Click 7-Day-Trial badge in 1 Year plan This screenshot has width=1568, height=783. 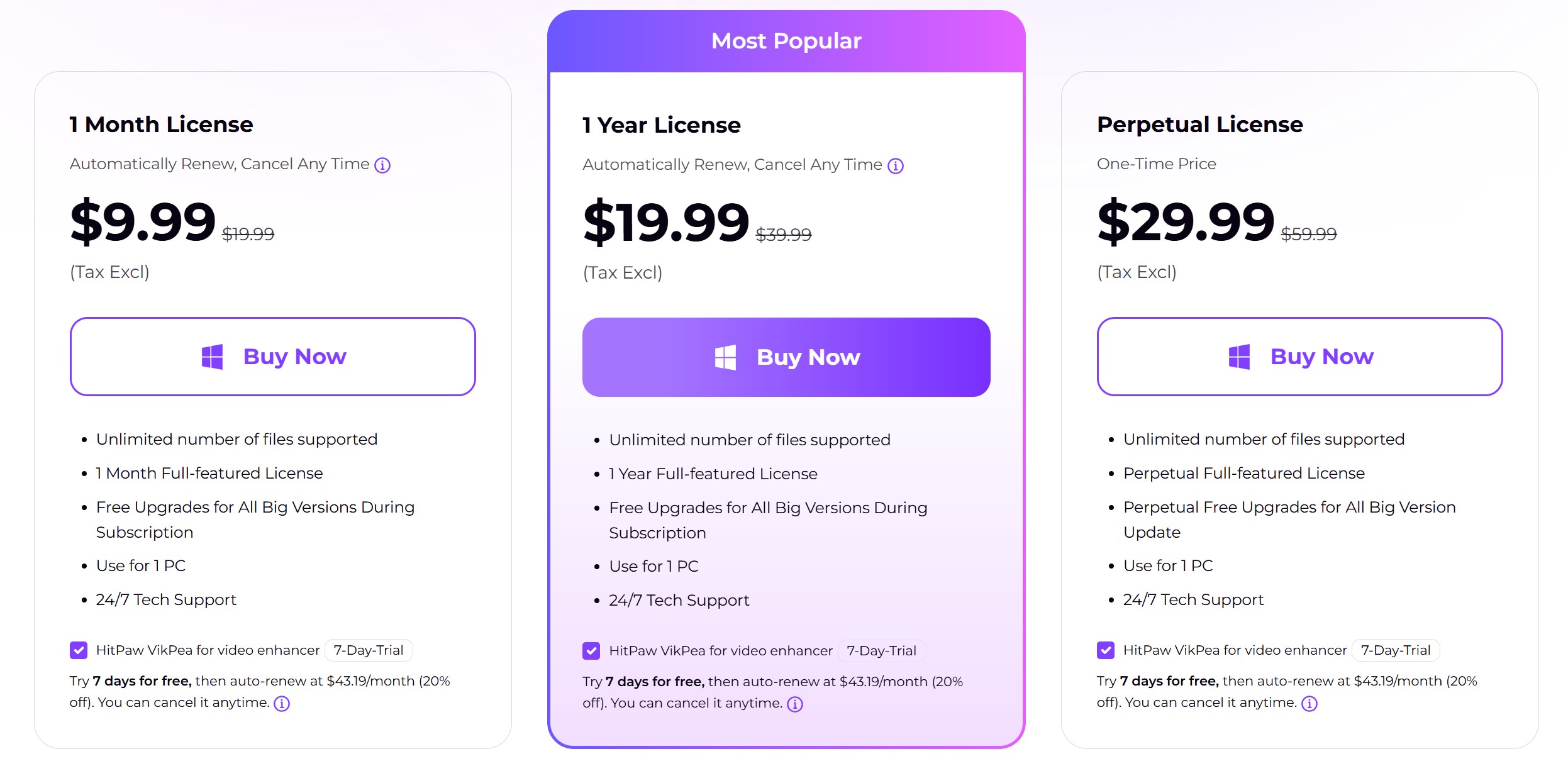881,651
